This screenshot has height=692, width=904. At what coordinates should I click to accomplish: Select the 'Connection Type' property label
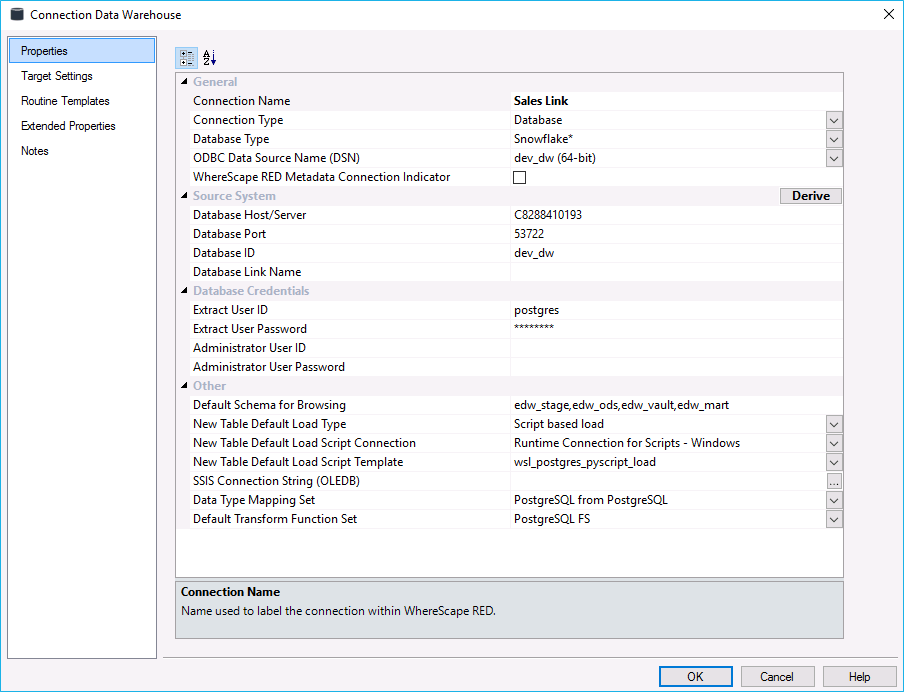point(238,120)
